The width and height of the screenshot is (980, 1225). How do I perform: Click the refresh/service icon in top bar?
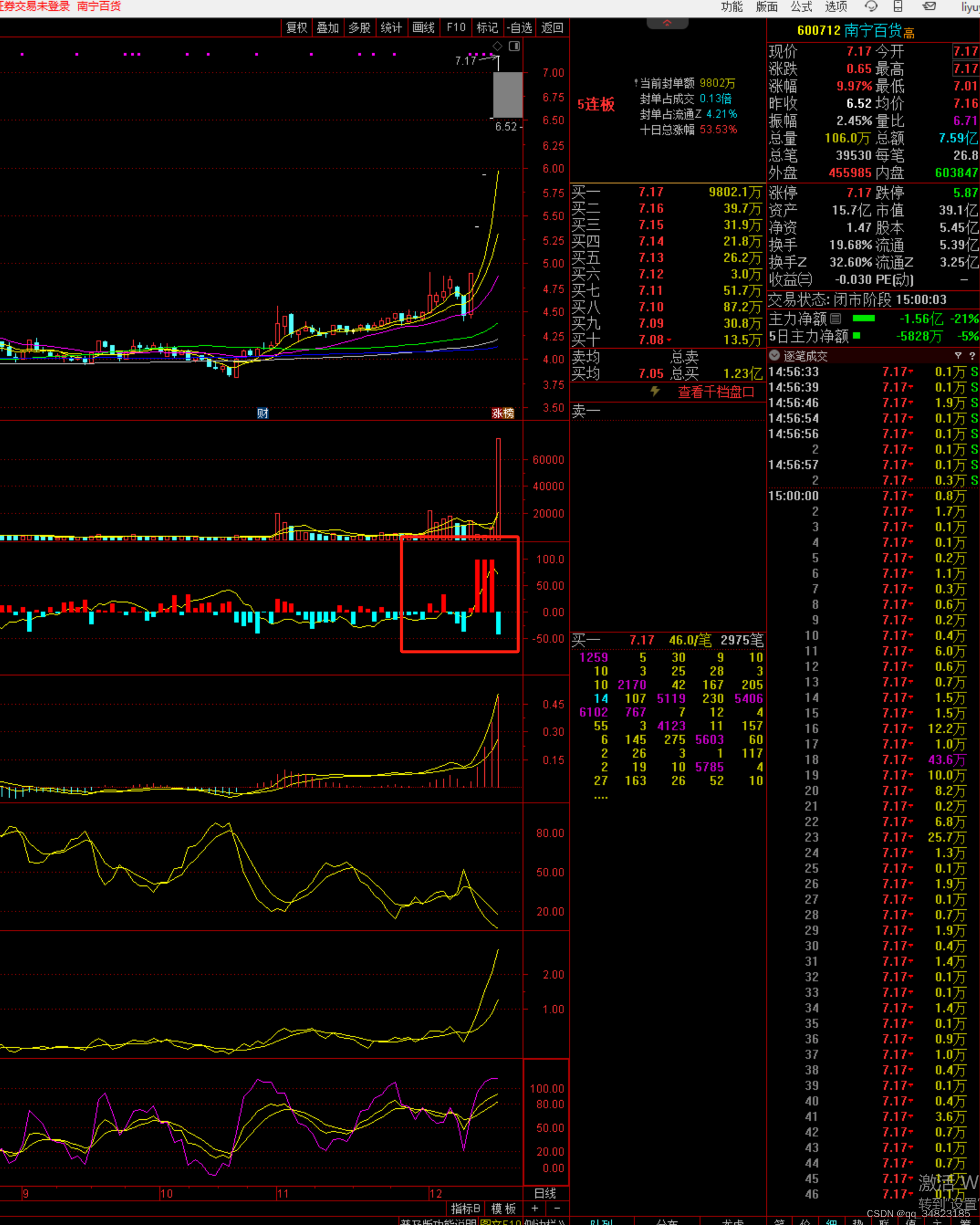[871, 7]
